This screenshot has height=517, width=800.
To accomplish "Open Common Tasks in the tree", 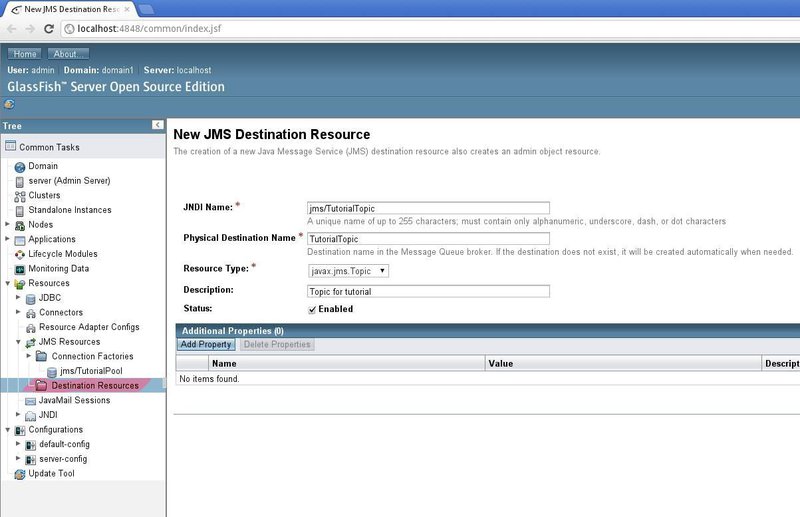I will click(49, 147).
